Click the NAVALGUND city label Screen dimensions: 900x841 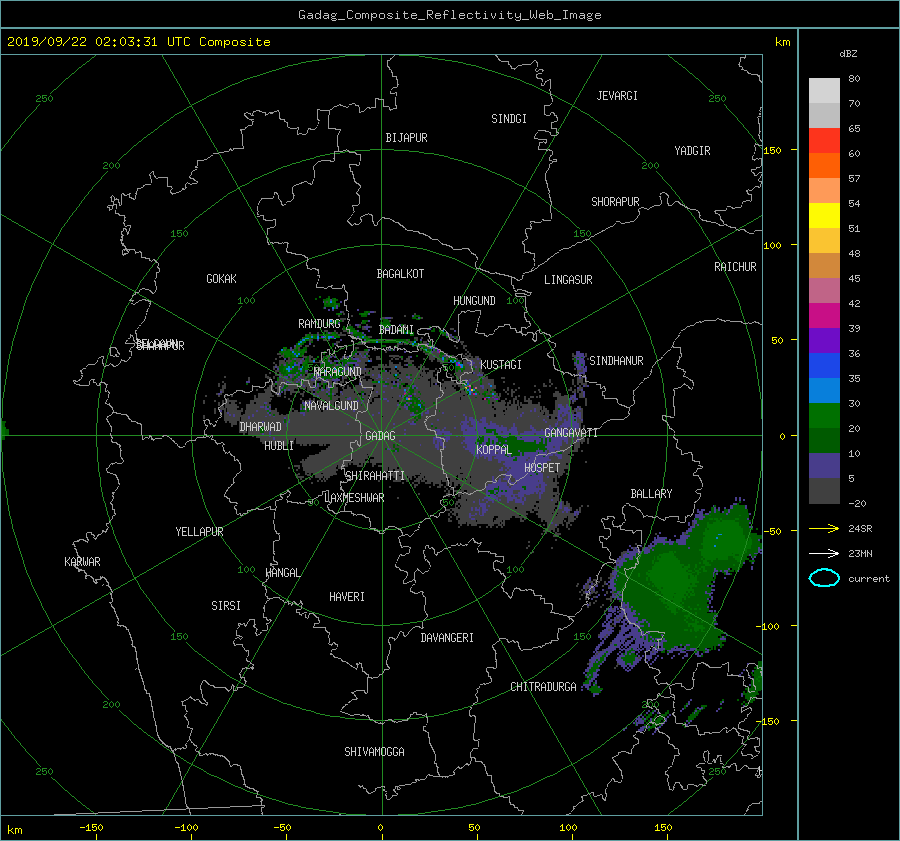coord(331,405)
